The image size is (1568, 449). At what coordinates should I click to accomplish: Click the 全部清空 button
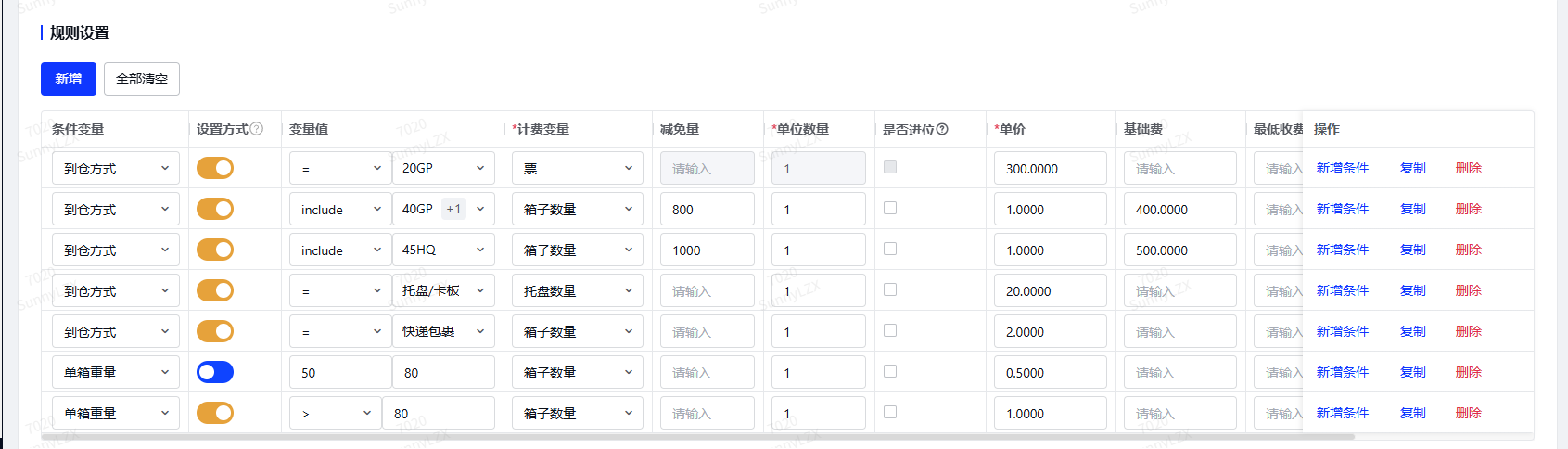pos(142,79)
